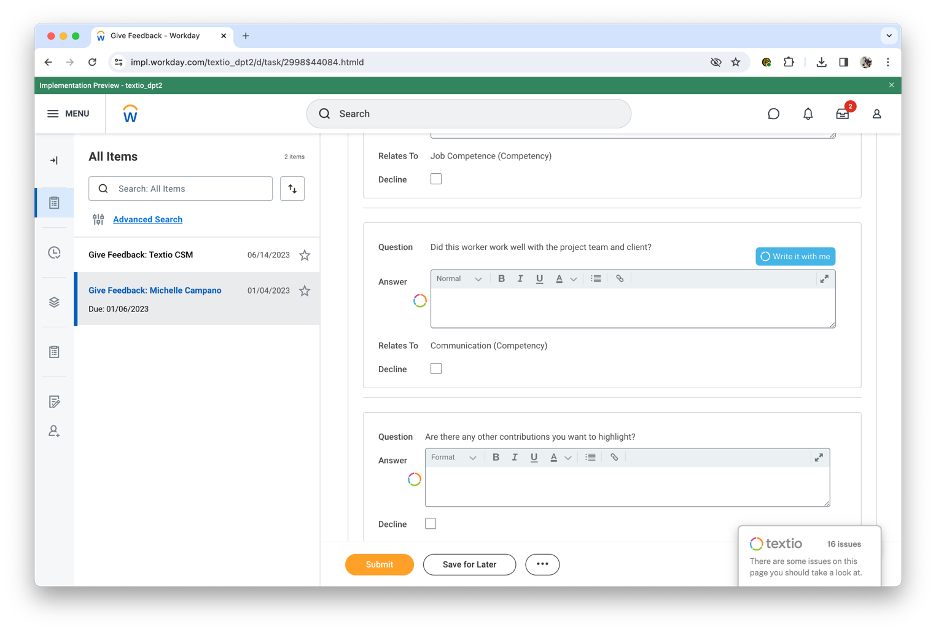Open the Format dropdown in bottom editor
936x632 pixels.
[452, 456]
